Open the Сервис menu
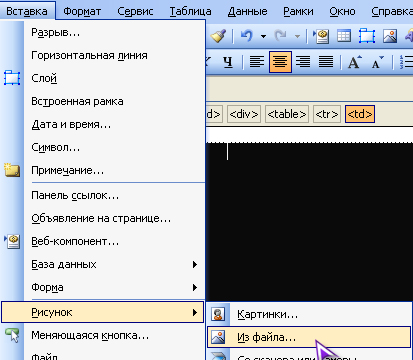 point(135,11)
